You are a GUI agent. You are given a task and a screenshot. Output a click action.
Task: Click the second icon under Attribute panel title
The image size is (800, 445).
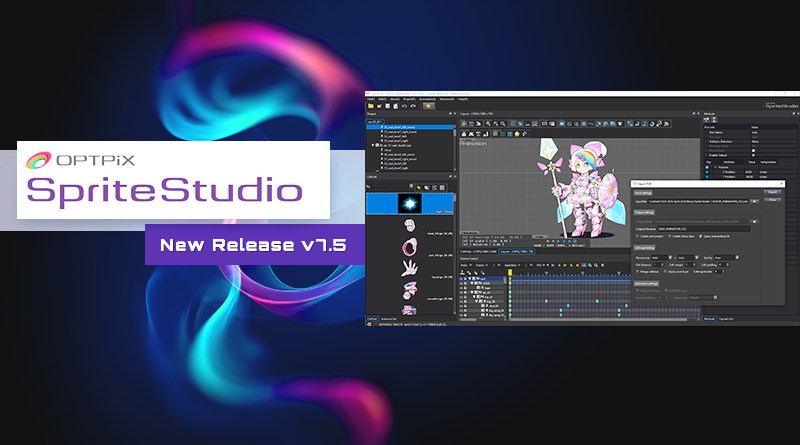click(x=714, y=119)
